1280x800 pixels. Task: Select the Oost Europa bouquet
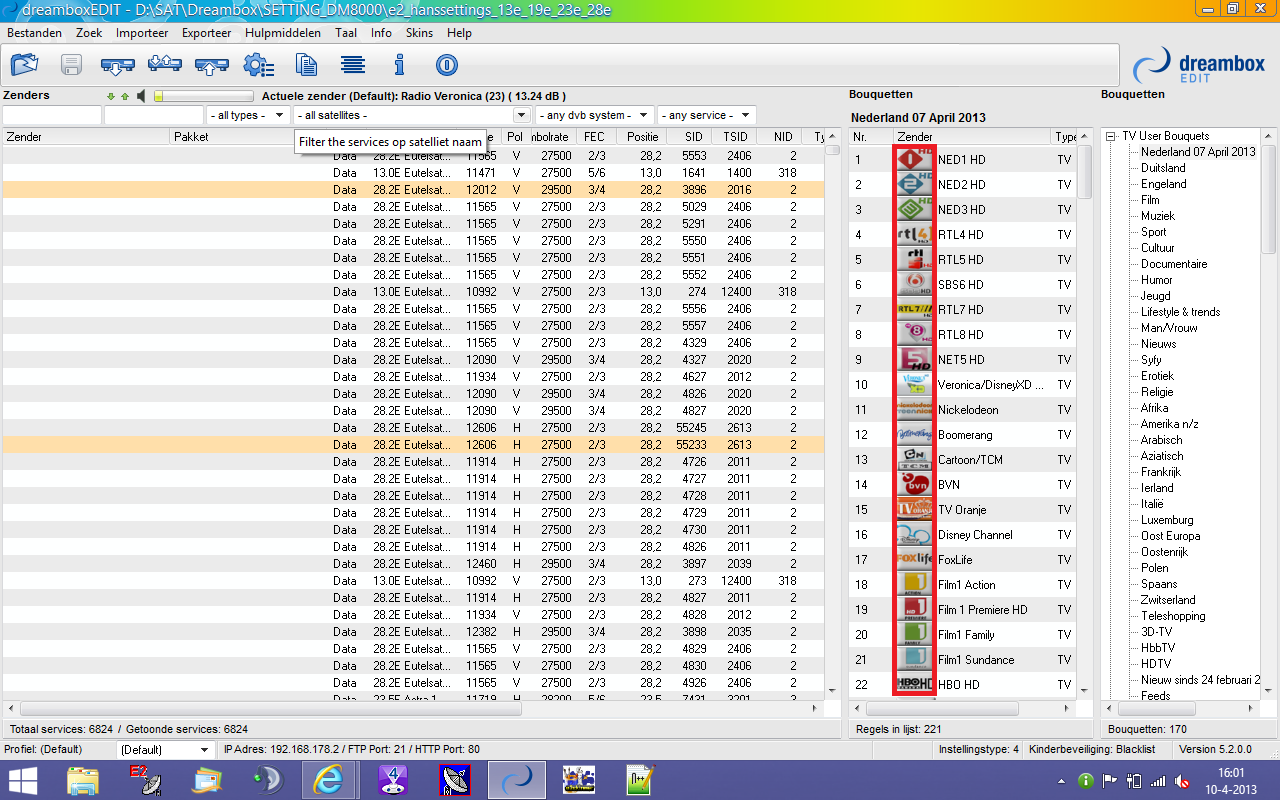1171,536
